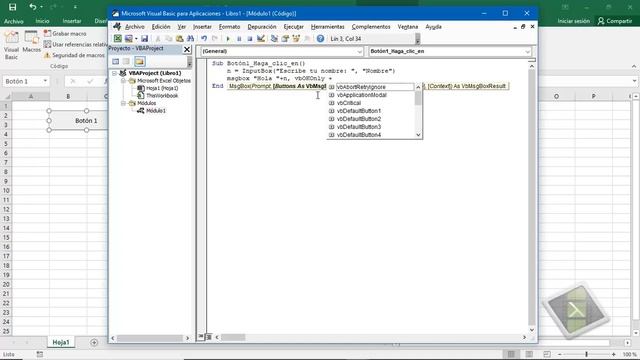The width and height of the screenshot is (640, 360).
Task: Click Seguridad de macros in Excel ribbon
Action: point(74,55)
